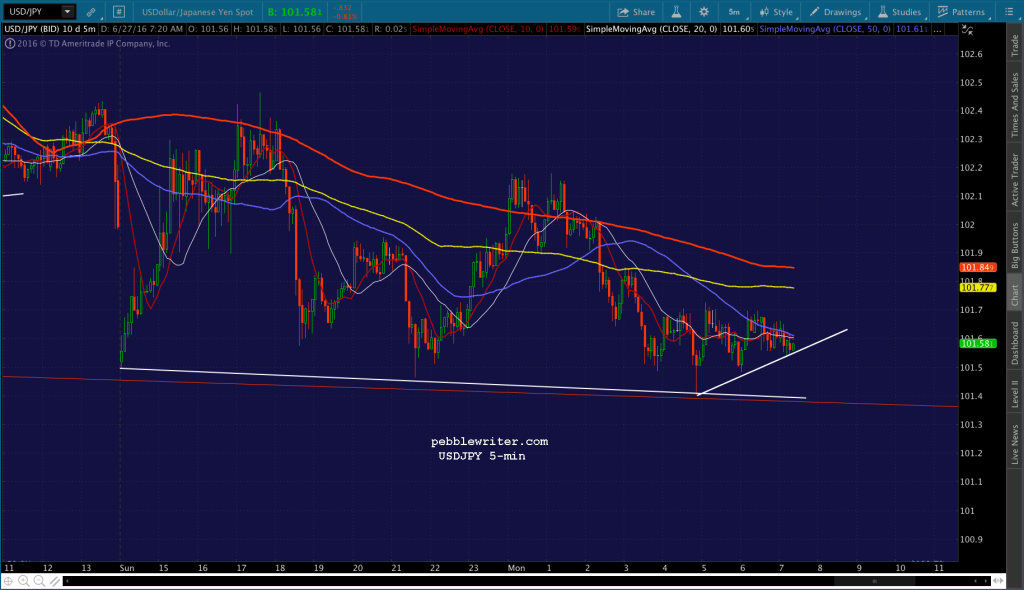Click the L: 101.56 low value
Screen dimensions: 1024x590
300,29
